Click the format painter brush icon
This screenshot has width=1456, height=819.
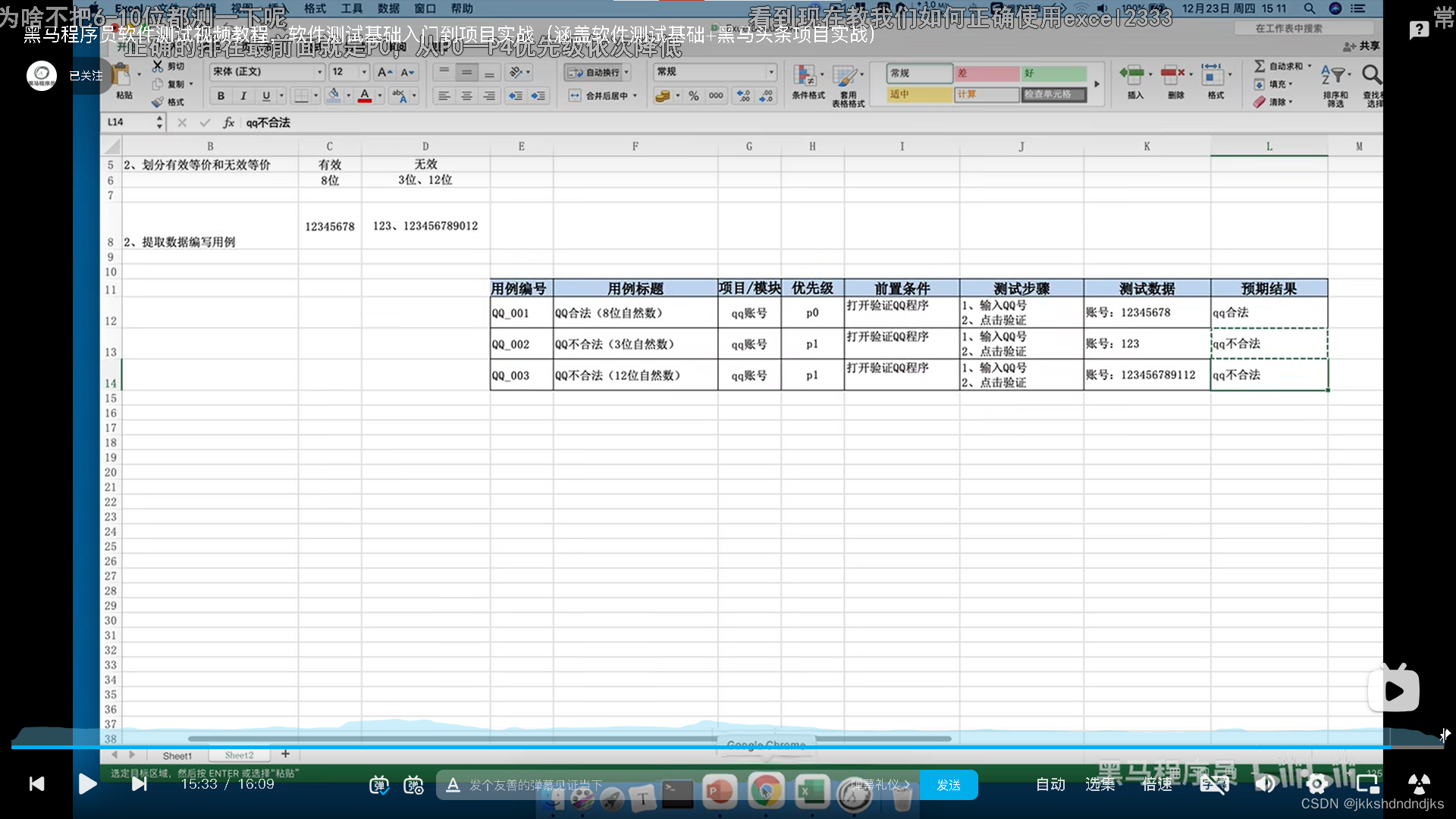(x=158, y=102)
